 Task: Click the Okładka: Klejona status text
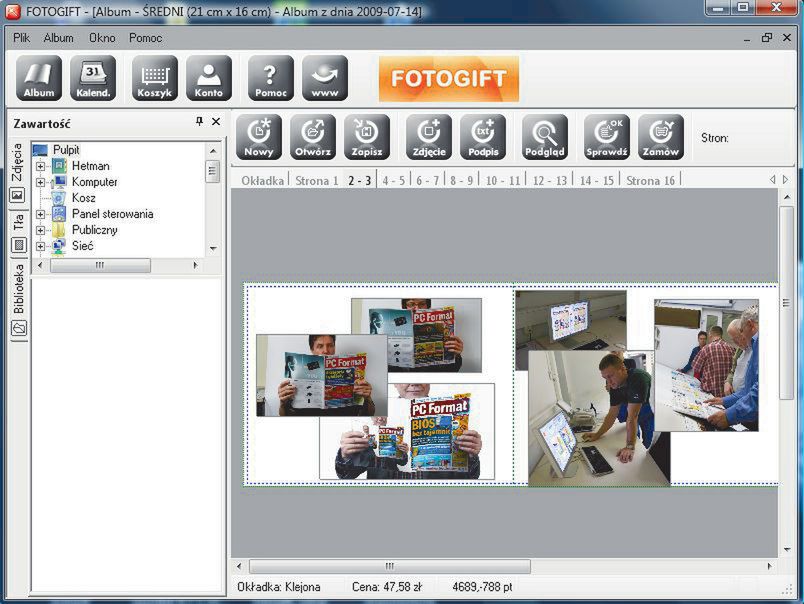[x=278, y=587]
